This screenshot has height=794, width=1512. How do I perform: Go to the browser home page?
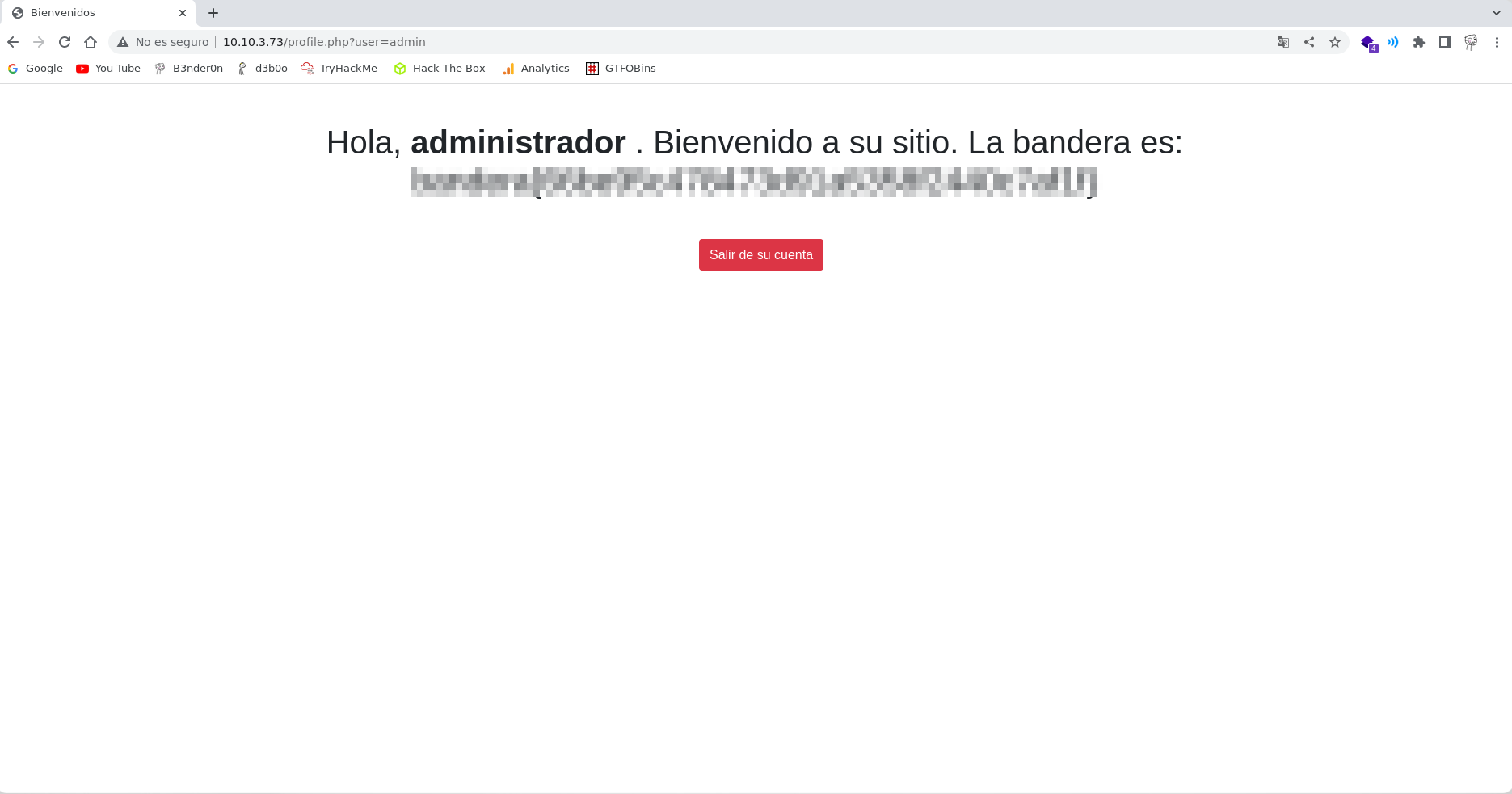coord(91,42)
